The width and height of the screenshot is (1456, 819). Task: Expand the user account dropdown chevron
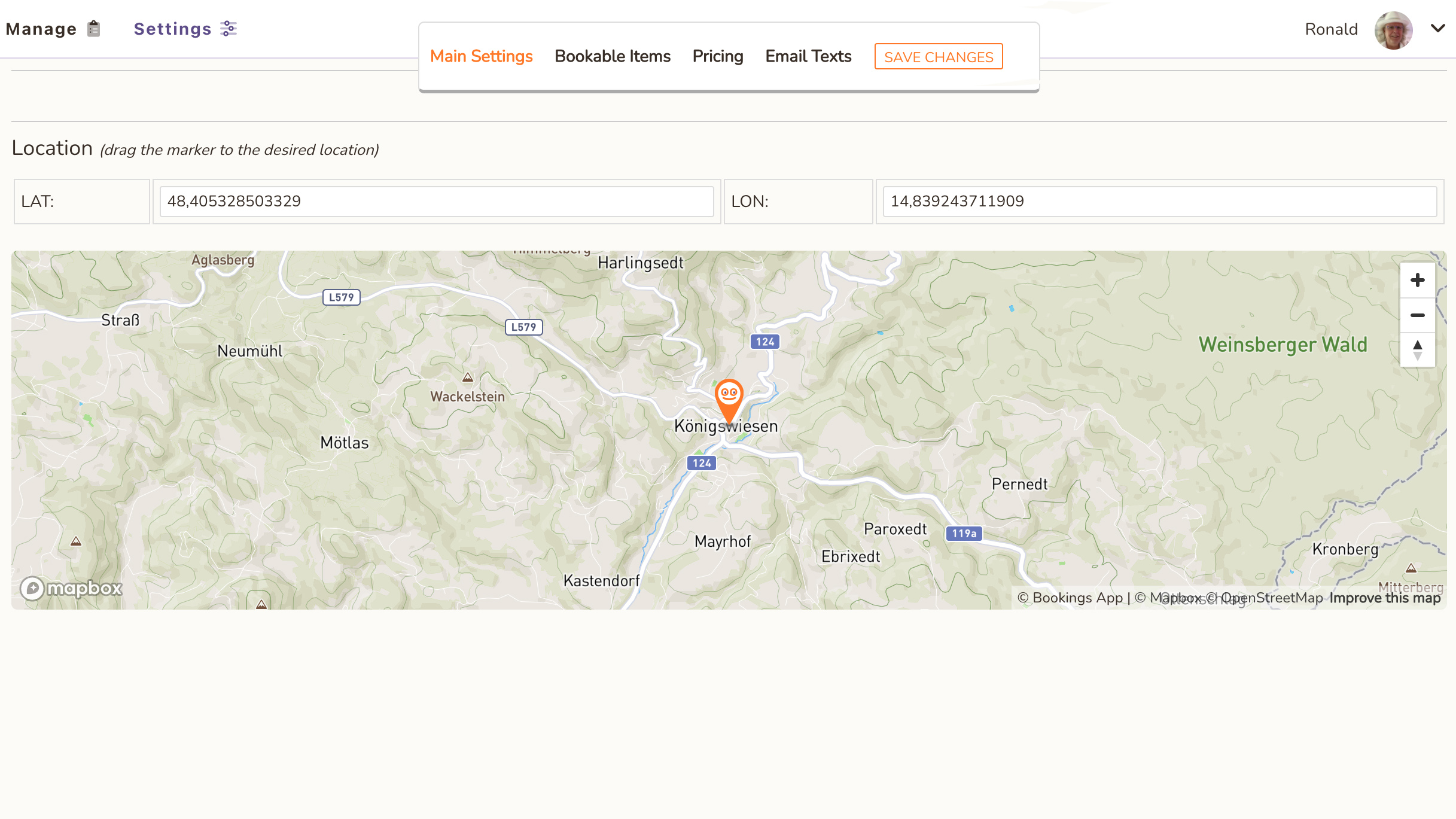tap(1438, 28)
